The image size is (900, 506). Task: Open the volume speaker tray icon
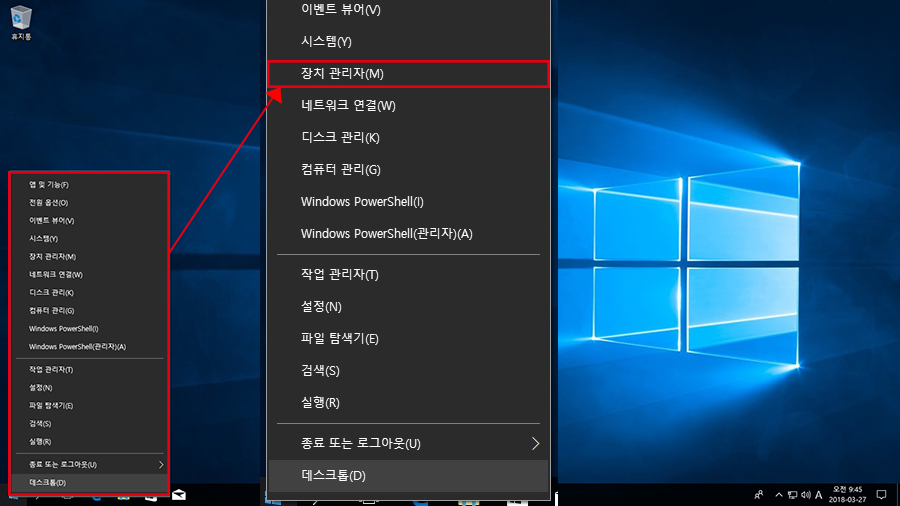806,495
